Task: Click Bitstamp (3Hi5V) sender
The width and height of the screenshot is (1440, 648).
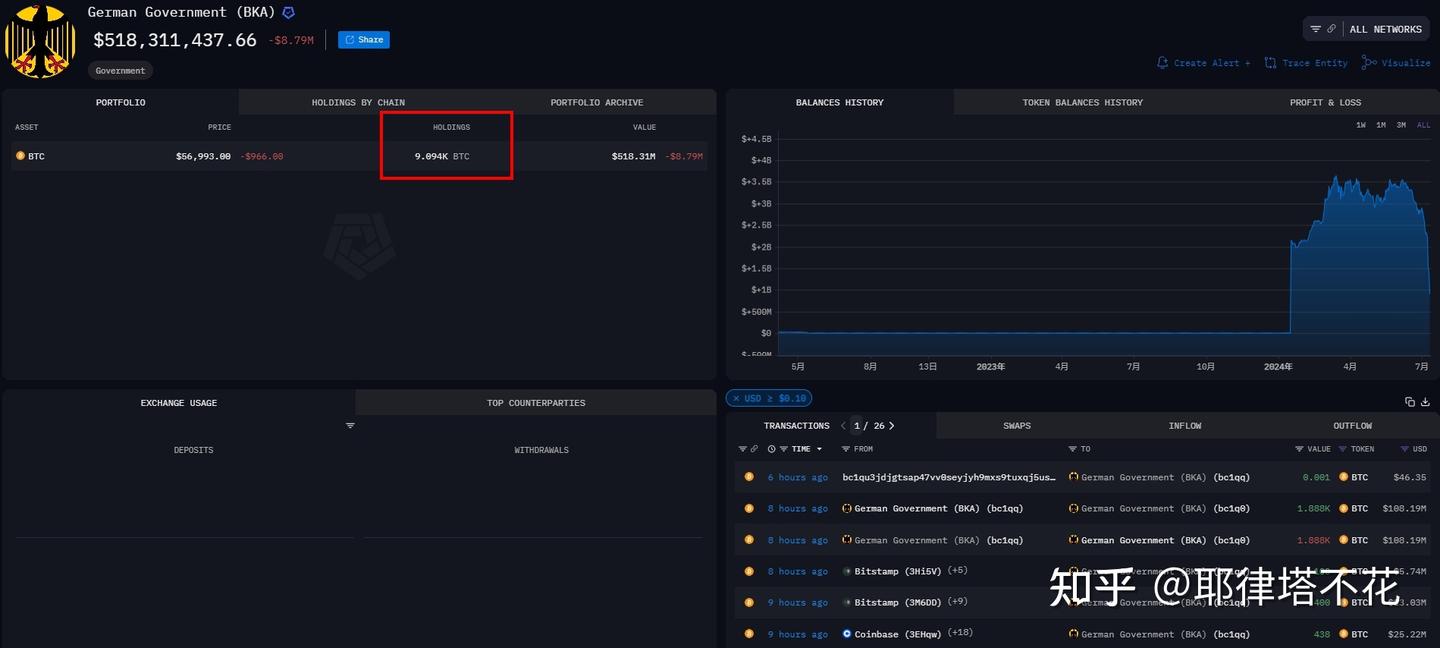Action: [x=898, y=571]
